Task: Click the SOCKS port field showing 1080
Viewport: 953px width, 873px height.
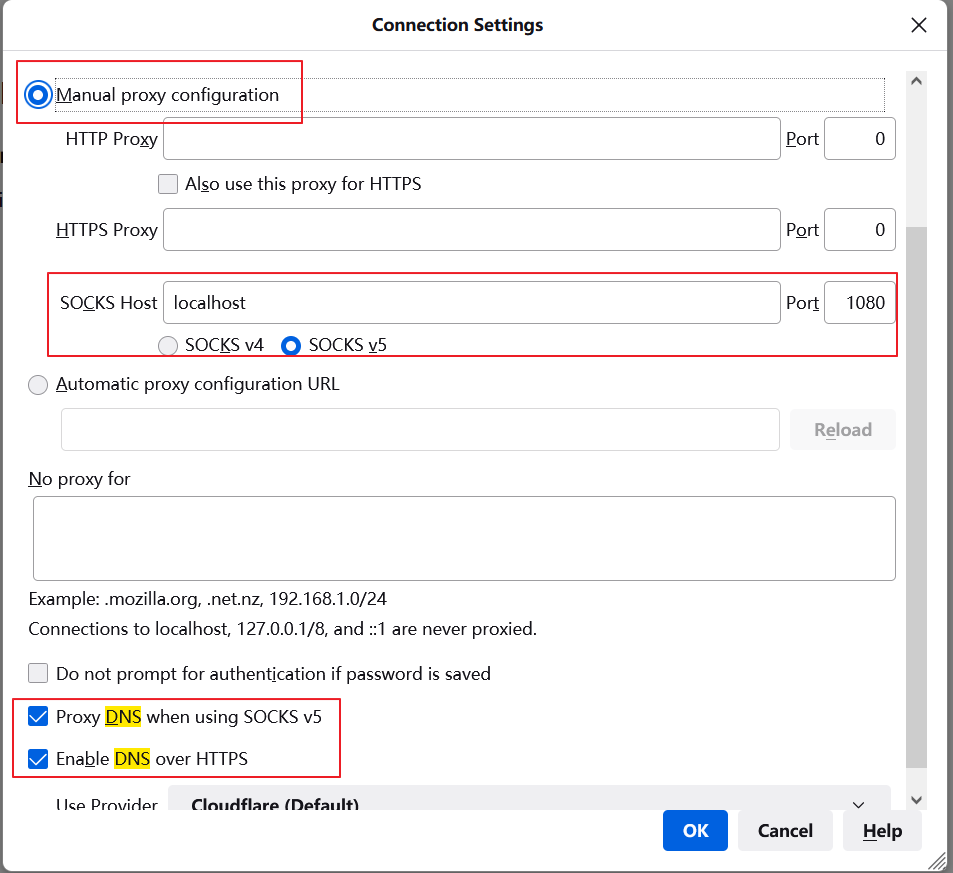Action: (x=859, y=302)
